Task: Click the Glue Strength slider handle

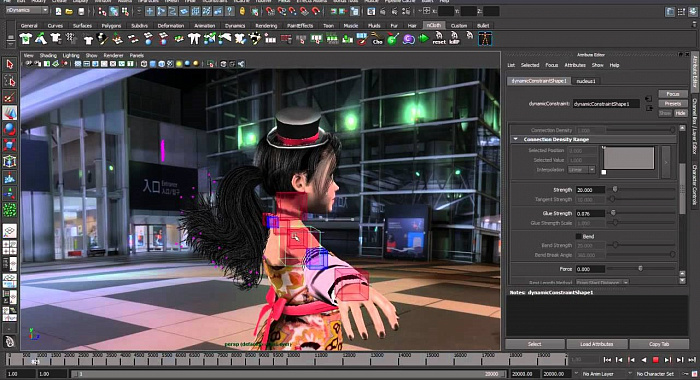Action: pos(613,213)
